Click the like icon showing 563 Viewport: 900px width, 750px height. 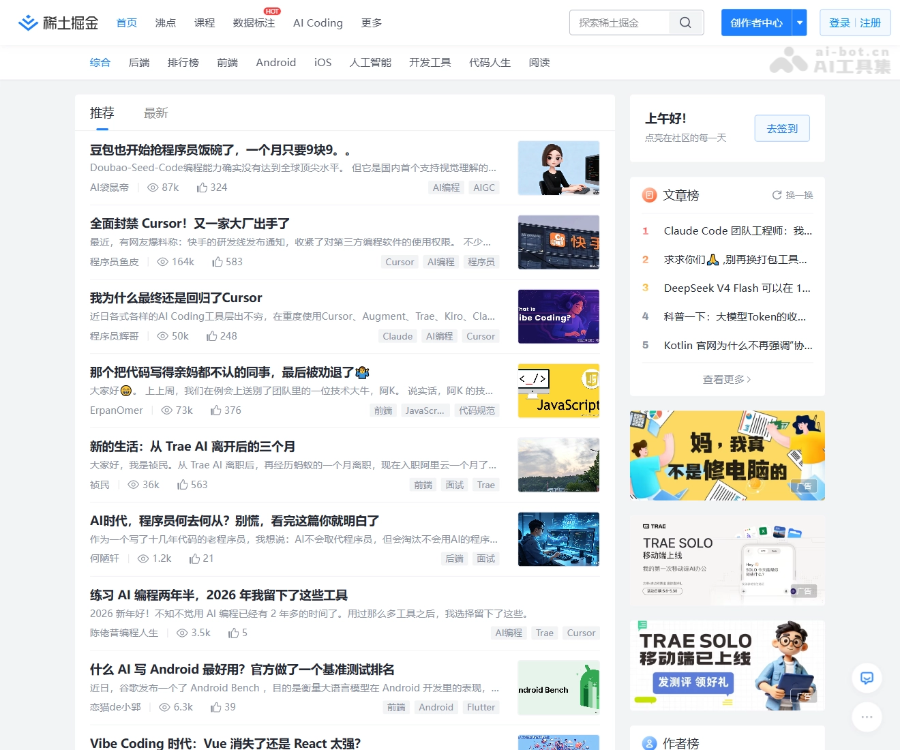tap(183, 485)
